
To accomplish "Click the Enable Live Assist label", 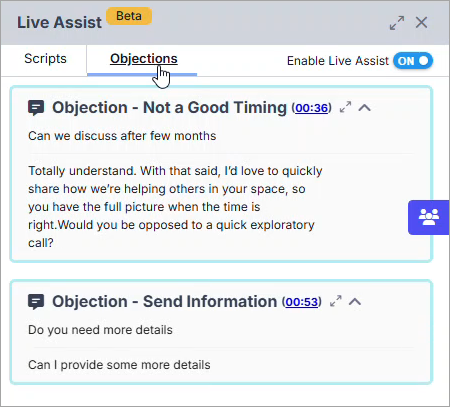I will pos(338,61).
